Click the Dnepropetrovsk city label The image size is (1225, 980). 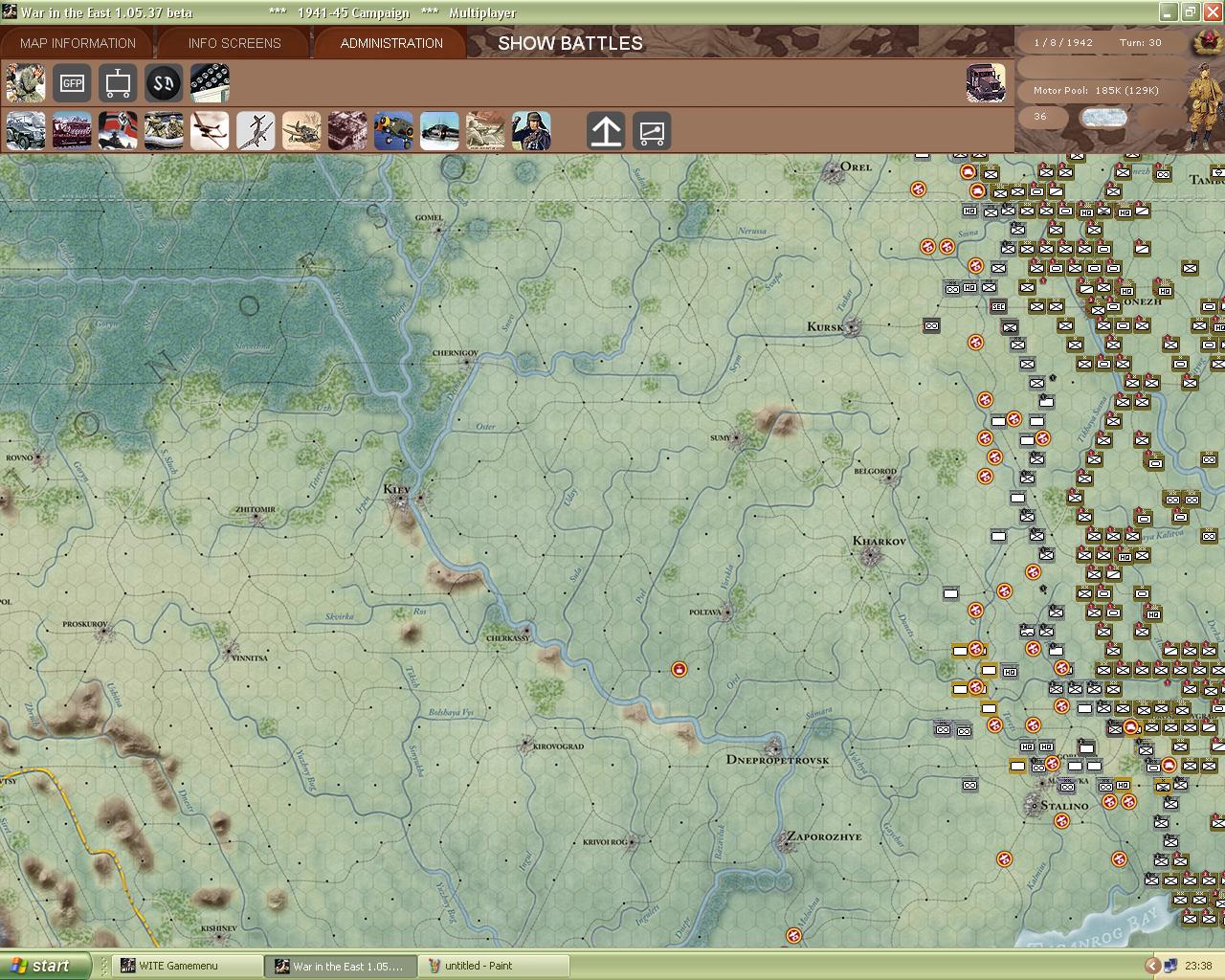point(778,760)
